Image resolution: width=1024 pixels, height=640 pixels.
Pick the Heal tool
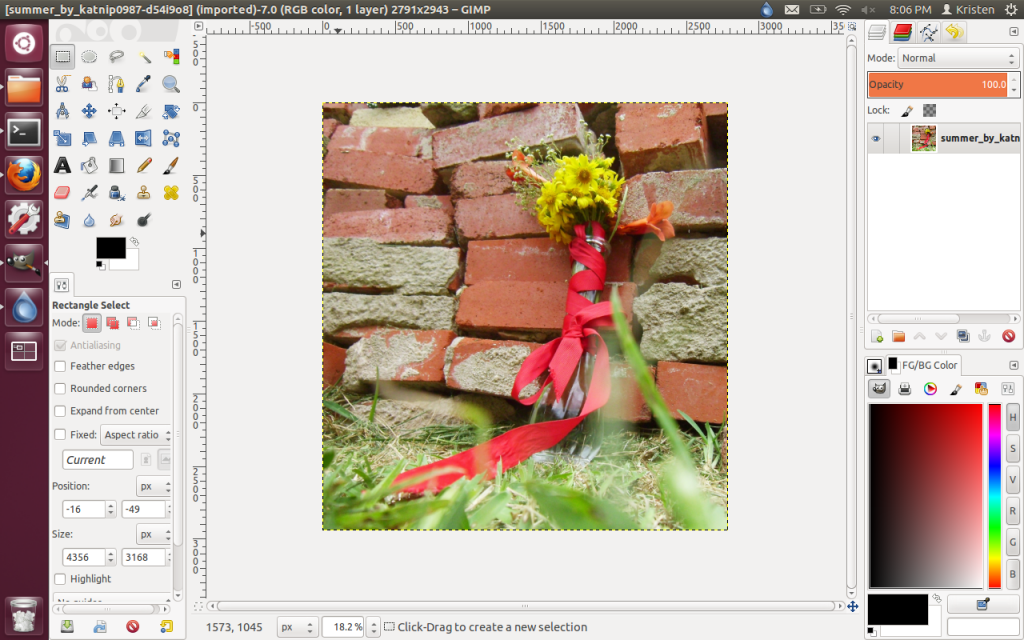click(x=171, y=193)
